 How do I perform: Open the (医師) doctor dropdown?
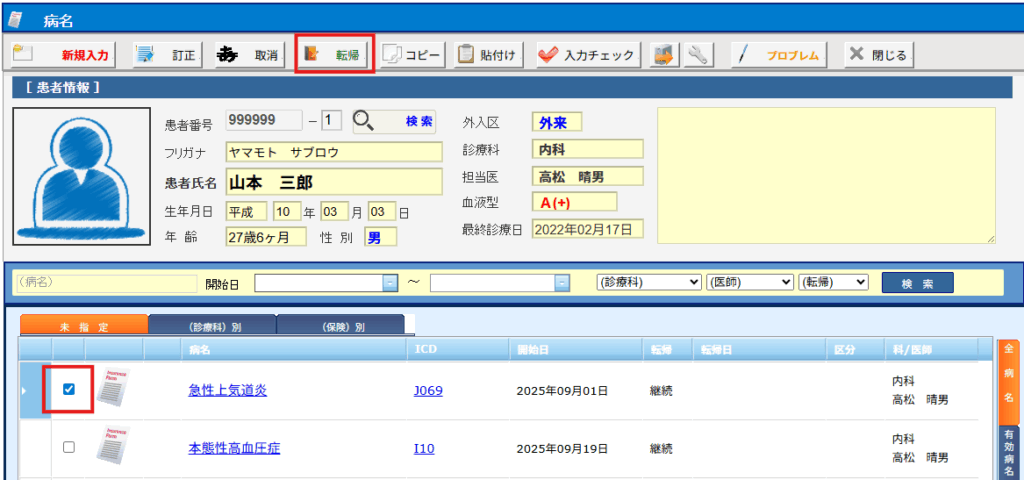coord(749,283)
